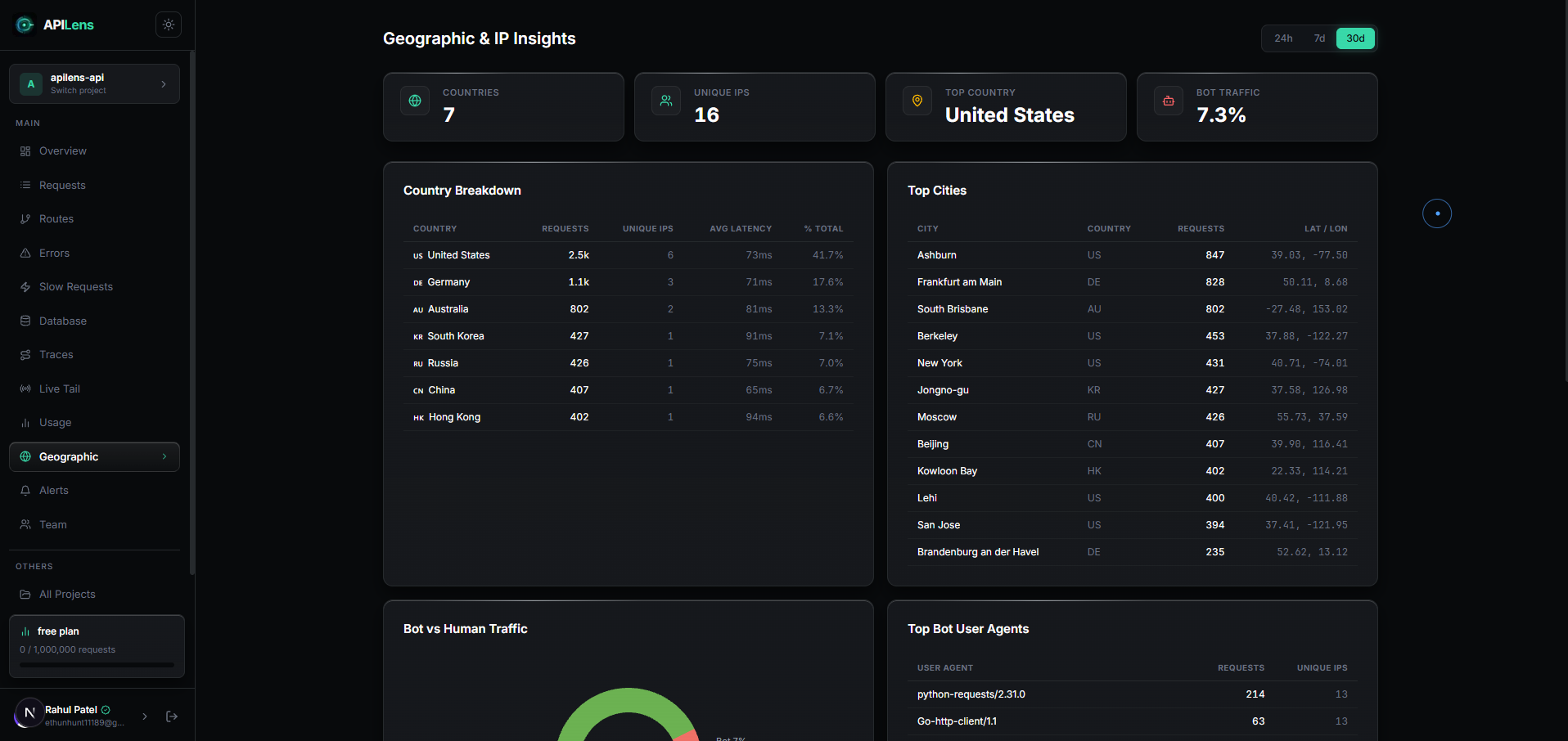Click the United States row
Screen dimensions: 1568x741
point(629,255)
